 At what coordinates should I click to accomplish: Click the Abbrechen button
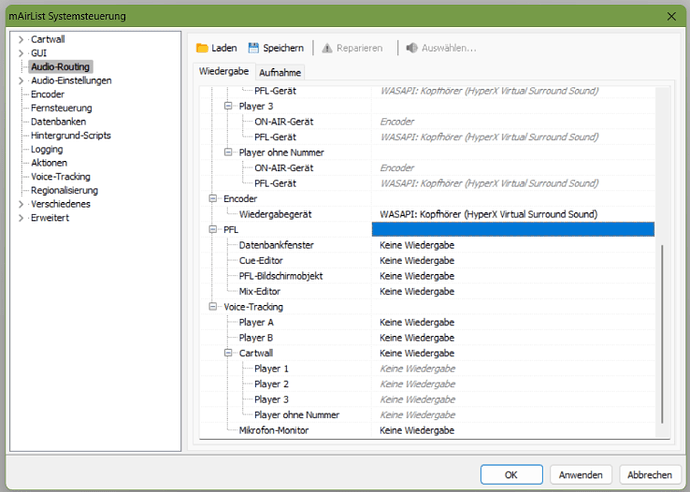point(650,475)
